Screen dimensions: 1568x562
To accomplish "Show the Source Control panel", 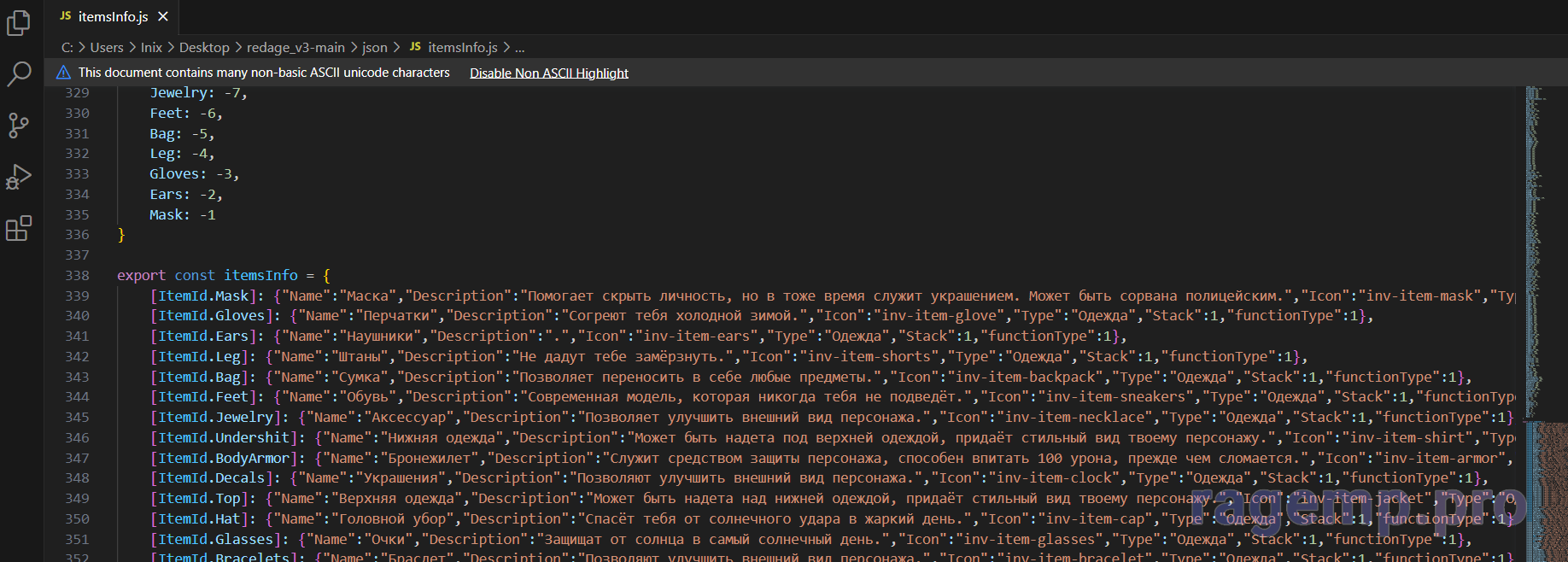I will pos(19,126).
